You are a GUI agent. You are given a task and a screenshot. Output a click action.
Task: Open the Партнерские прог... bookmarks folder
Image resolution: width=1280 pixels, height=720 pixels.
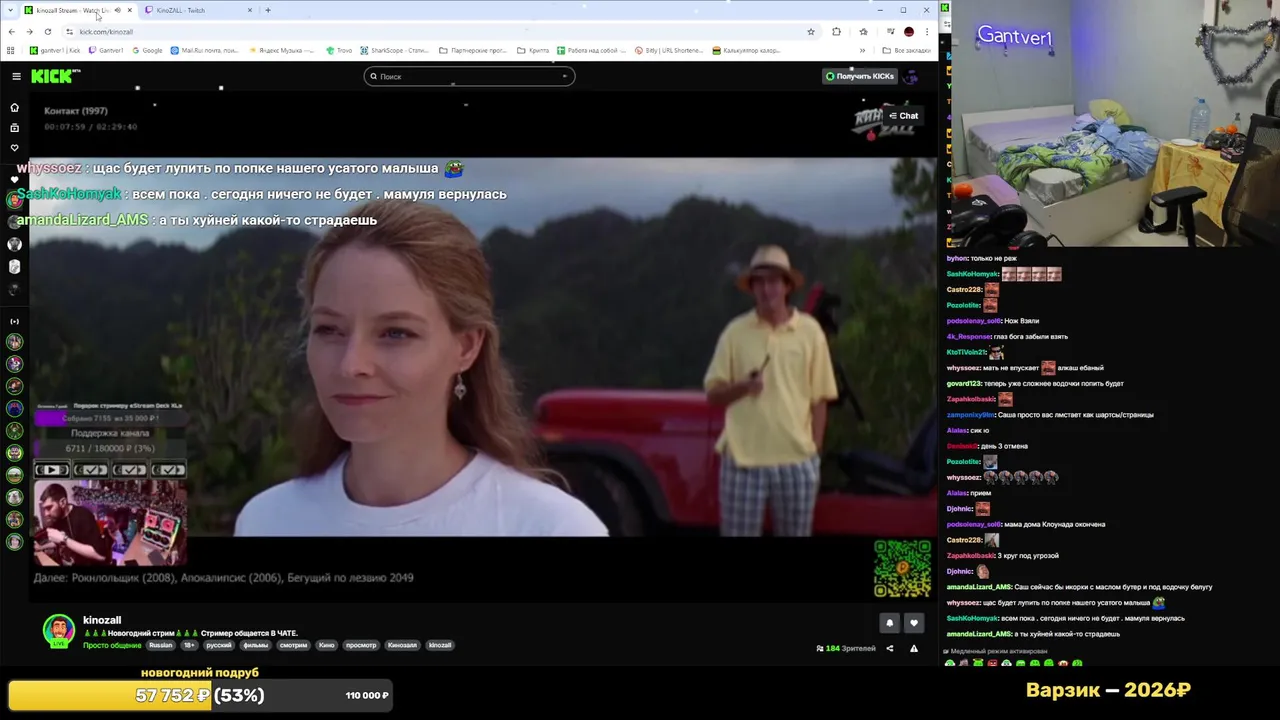click(474, 50)
